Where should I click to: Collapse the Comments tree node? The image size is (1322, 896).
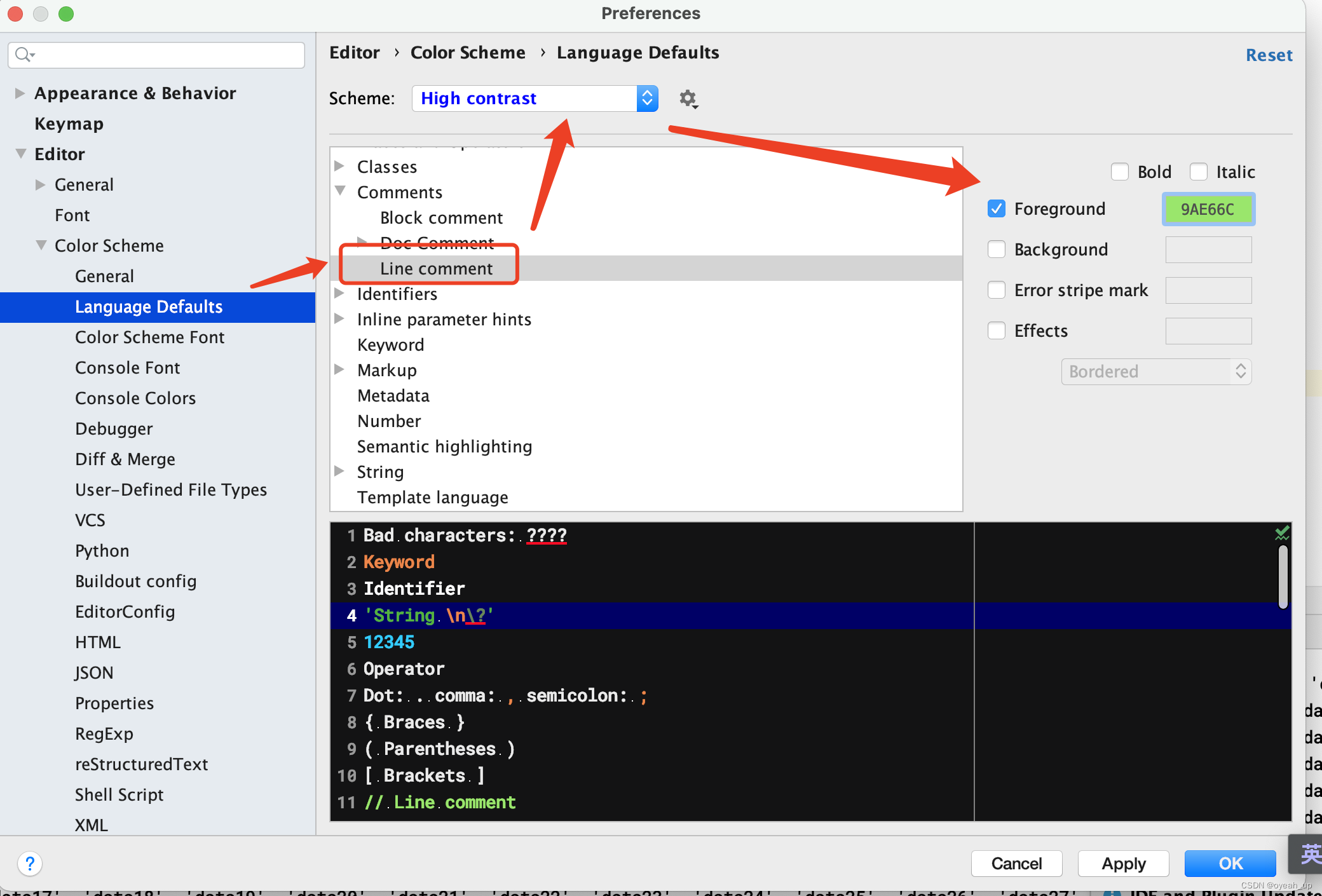(340, 192)
